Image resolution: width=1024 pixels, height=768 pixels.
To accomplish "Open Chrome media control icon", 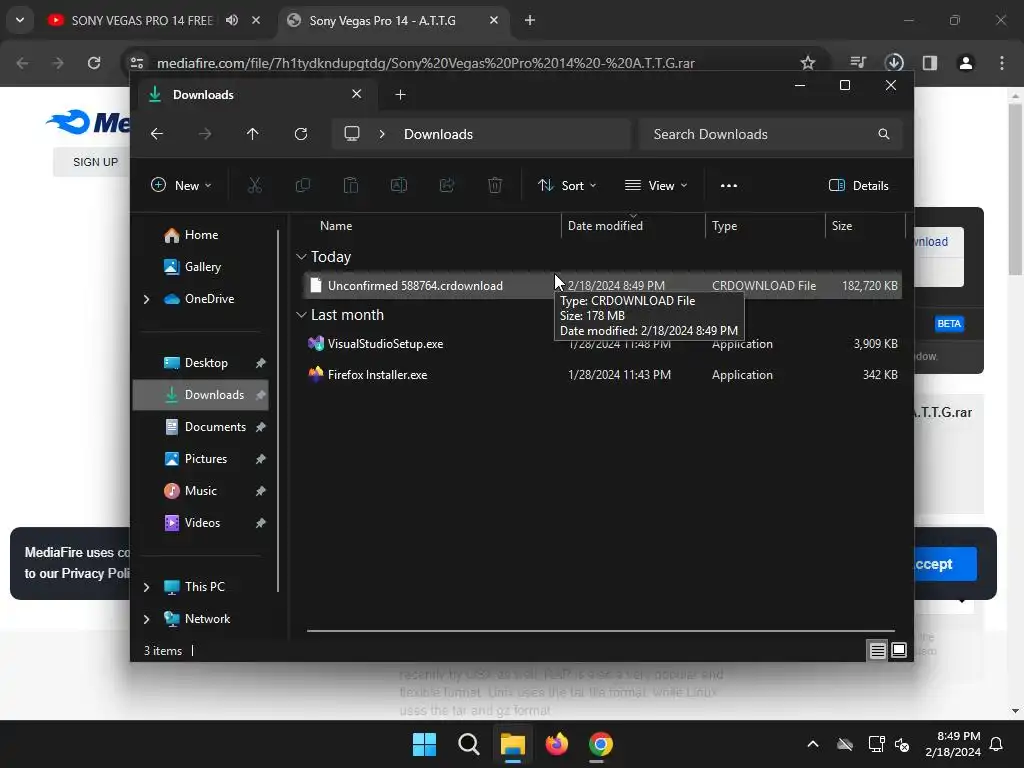I will 858,63.
